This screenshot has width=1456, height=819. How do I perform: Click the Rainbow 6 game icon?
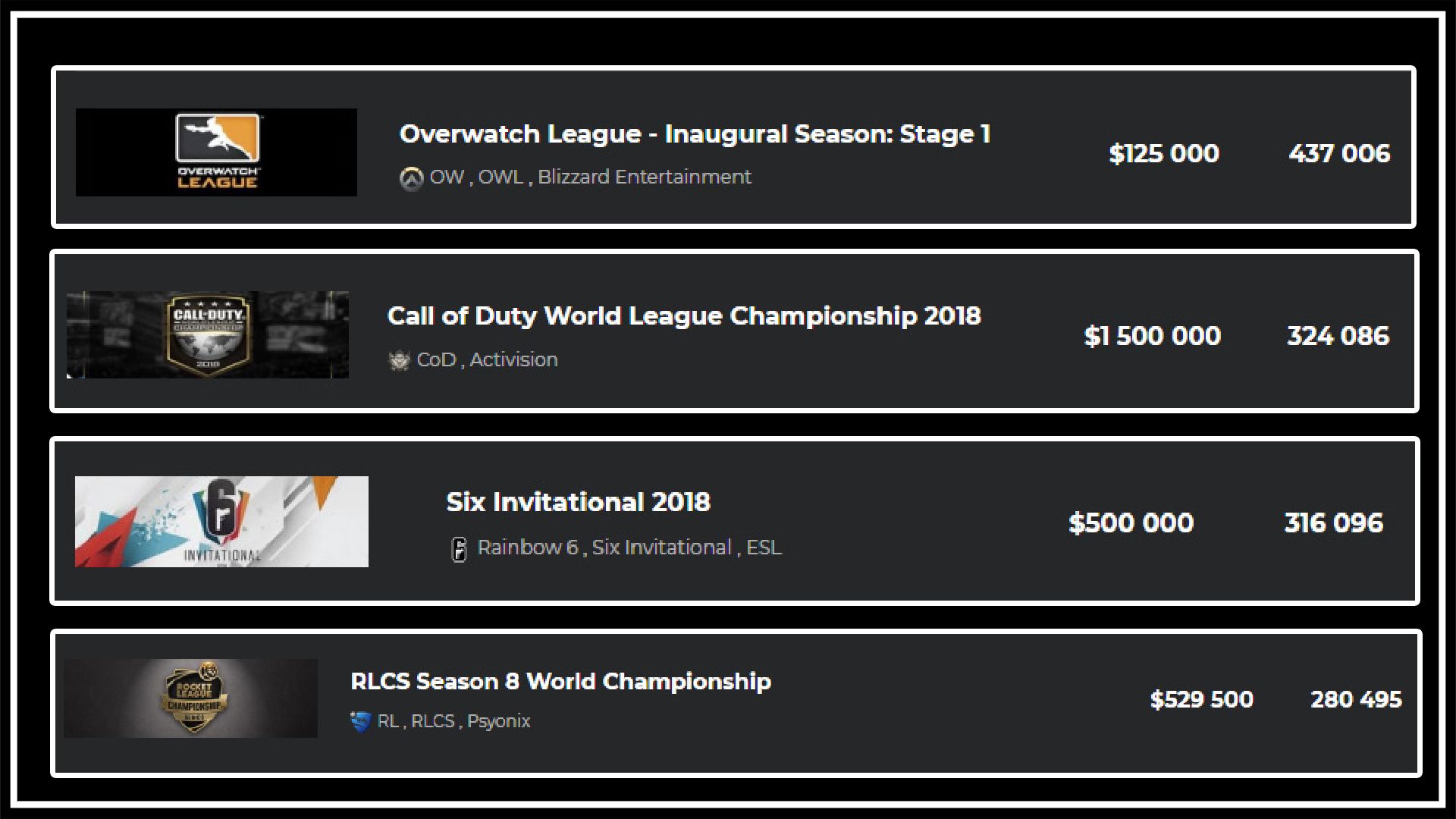click(x=459, y=548)
